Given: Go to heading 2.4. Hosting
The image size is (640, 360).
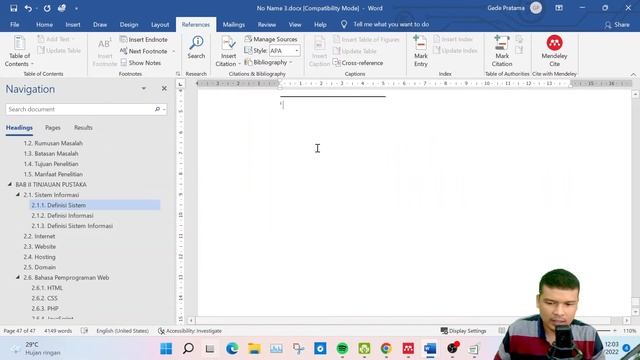Looking at the screenshot, I should coord(39,257).
